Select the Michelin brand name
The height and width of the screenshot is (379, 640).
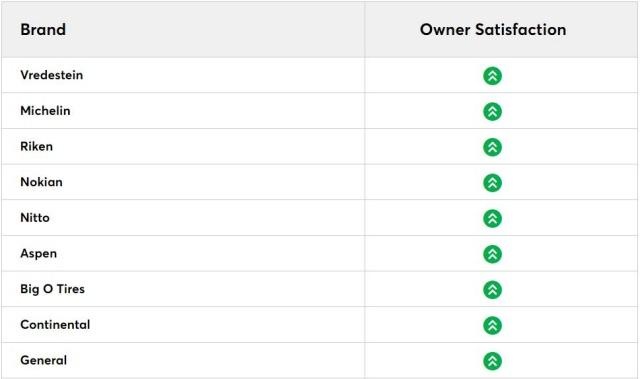click(45, 111)
